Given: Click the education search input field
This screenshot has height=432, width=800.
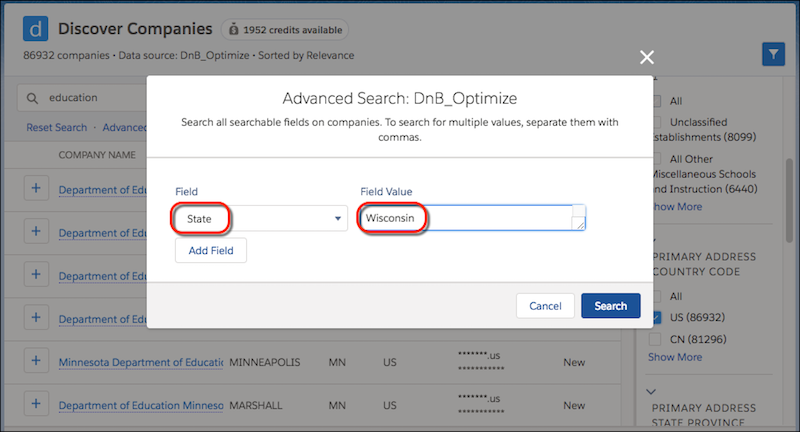Looking at the screenshot, I should [x=82, y=97].
